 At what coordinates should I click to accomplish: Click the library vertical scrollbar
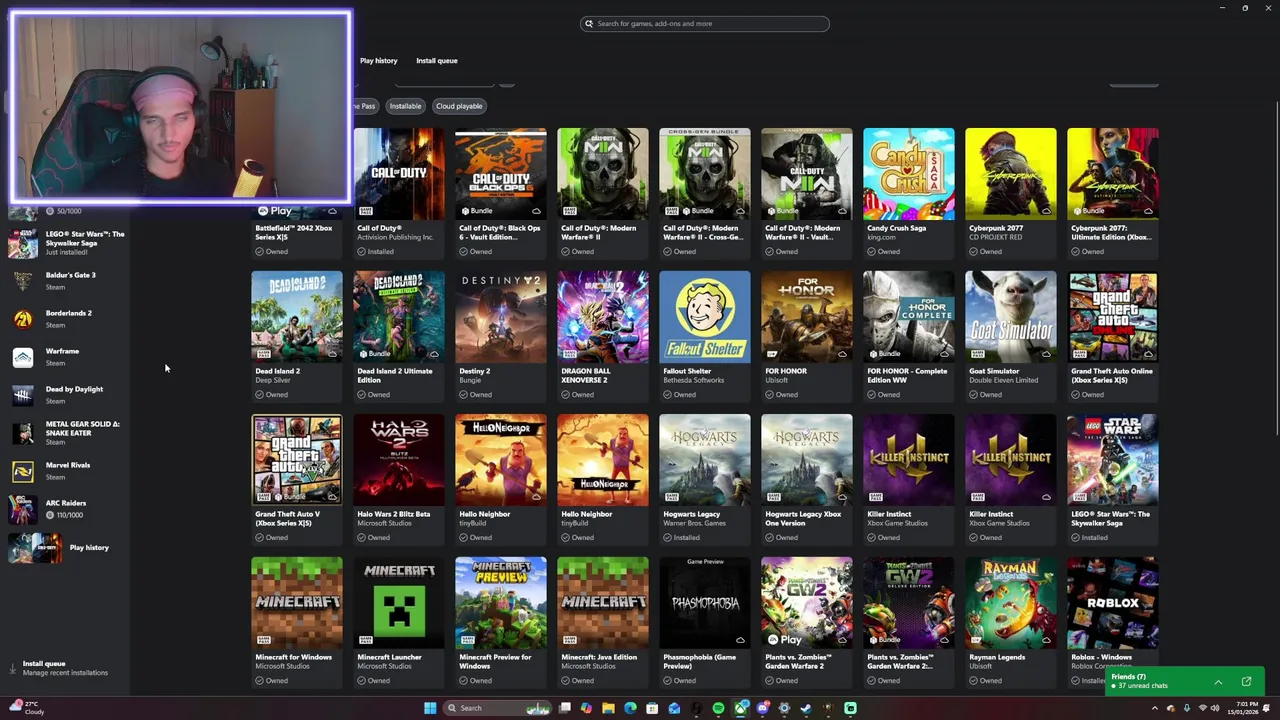click(x=1276, y=268)
